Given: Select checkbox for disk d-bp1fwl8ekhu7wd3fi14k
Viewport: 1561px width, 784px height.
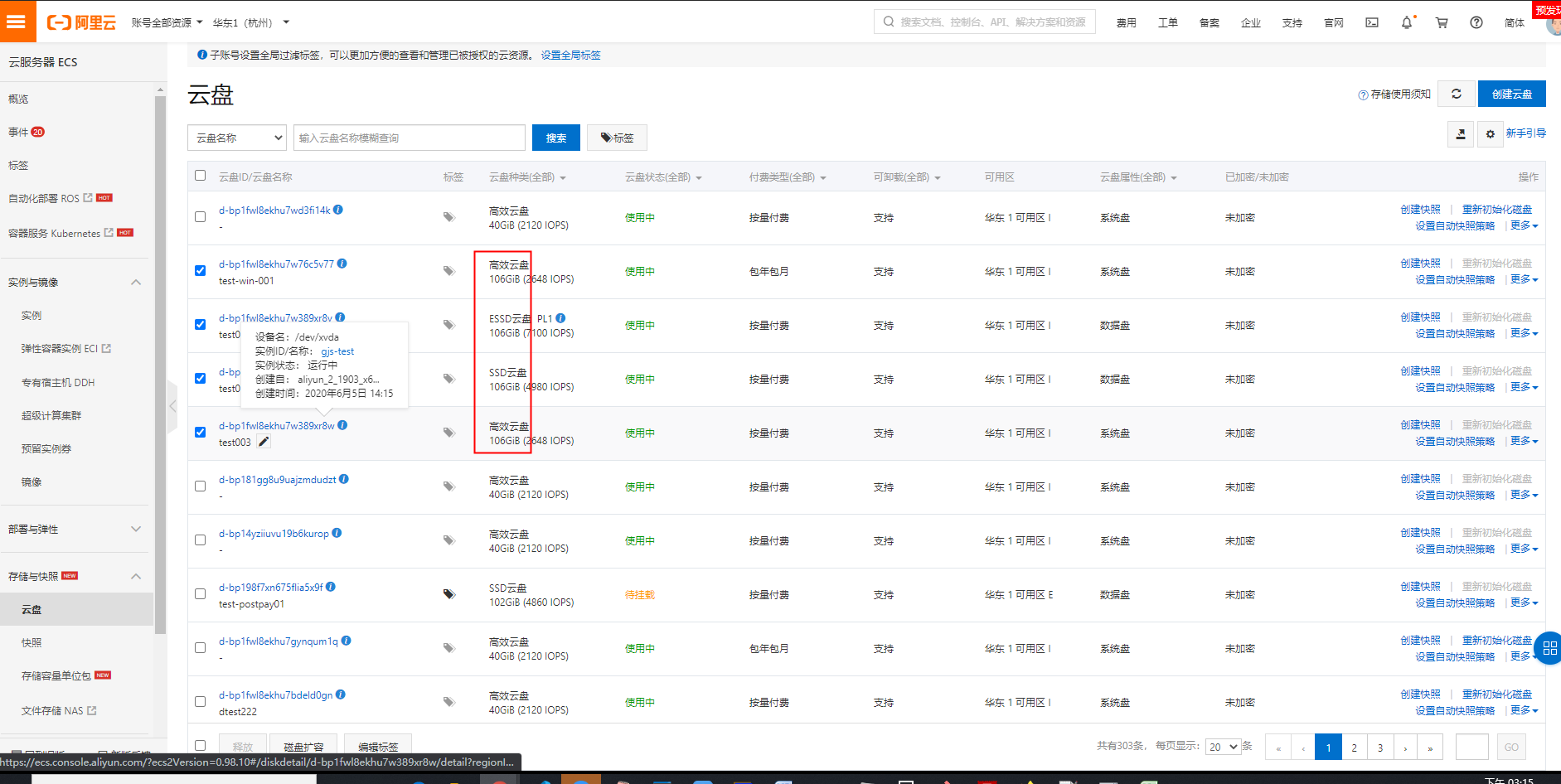Looking at the screenshot, I should click(200, 217).
